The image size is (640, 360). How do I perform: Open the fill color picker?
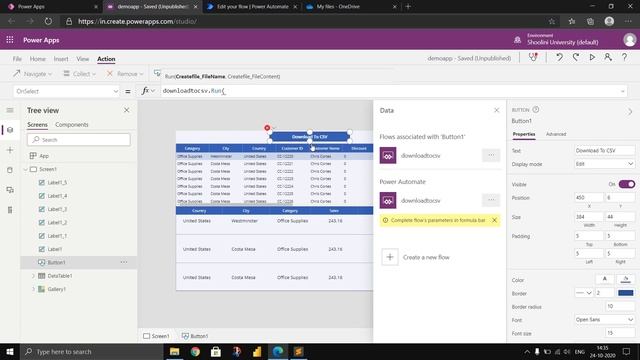click(x=625, y=279)
